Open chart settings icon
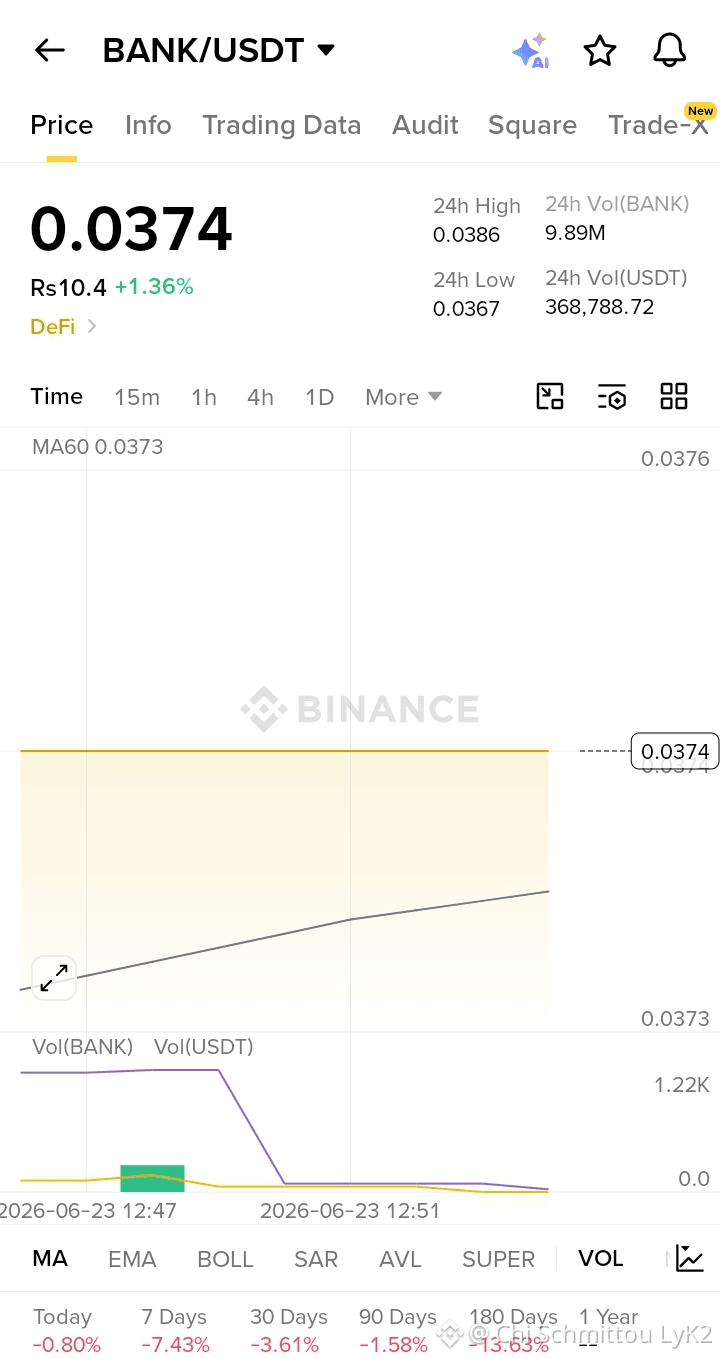 click(x=612, y=397)
